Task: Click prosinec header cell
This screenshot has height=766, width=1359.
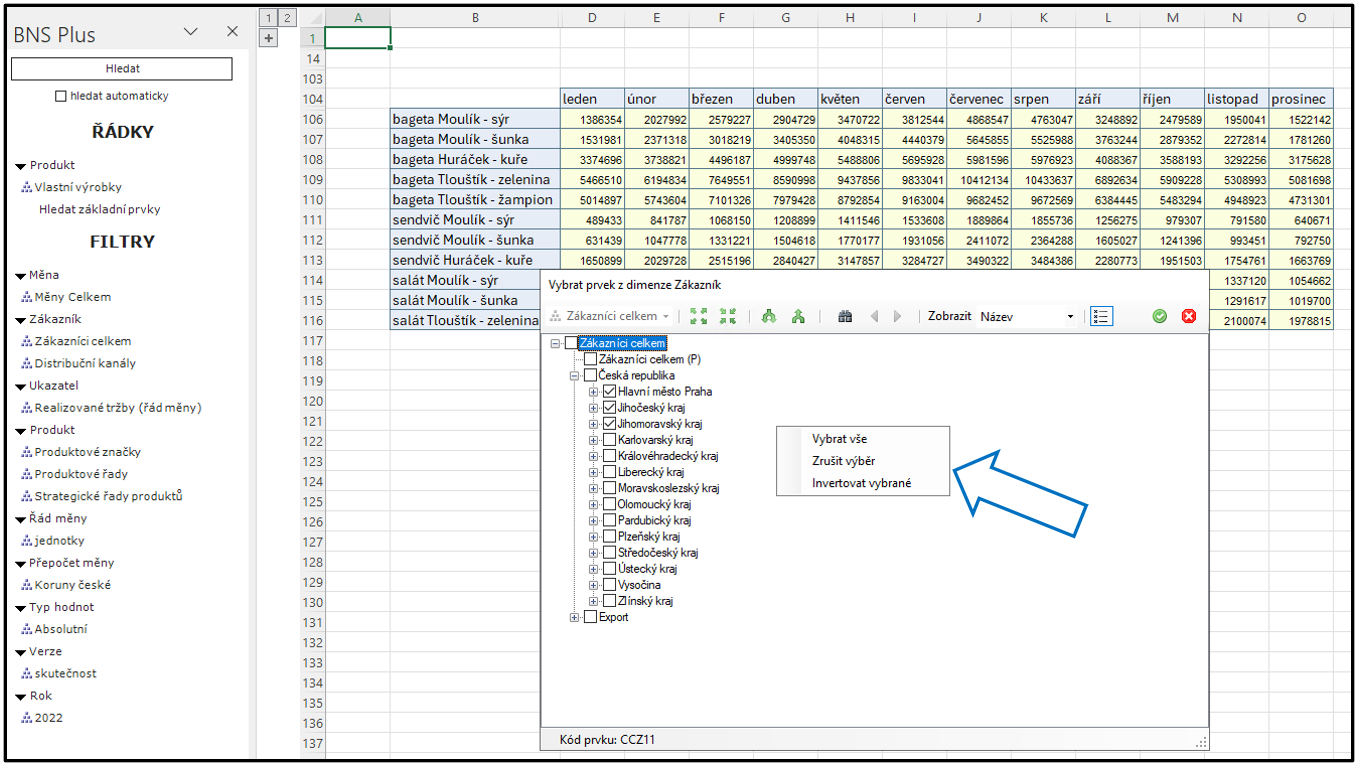Action: pos(1301,99)
